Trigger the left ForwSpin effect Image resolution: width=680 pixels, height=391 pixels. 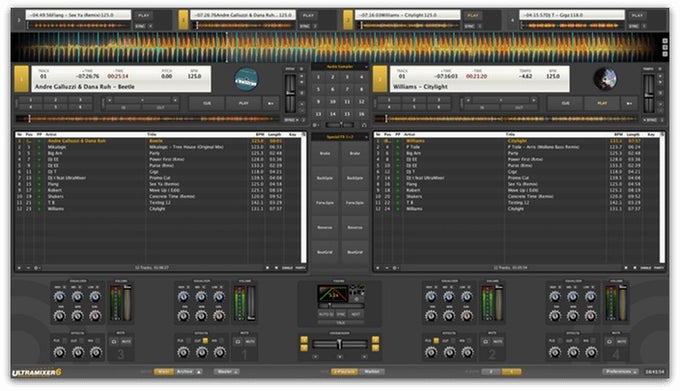pos(325,203)
